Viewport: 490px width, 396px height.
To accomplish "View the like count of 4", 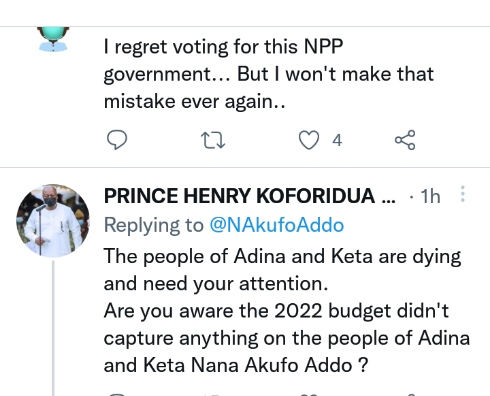I will click(x=337, y=140).
